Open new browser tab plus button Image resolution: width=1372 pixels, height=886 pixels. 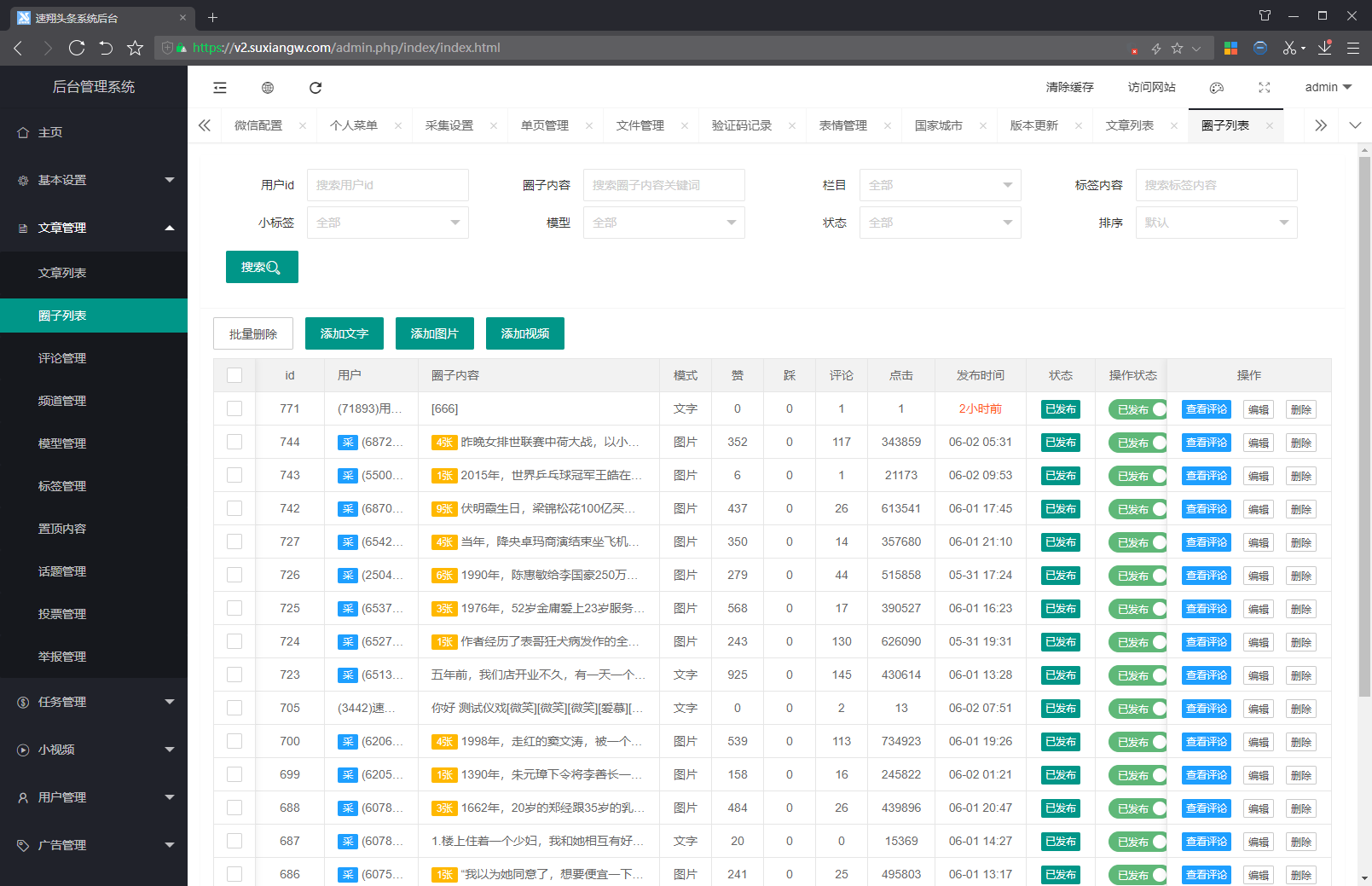point(213,17)
